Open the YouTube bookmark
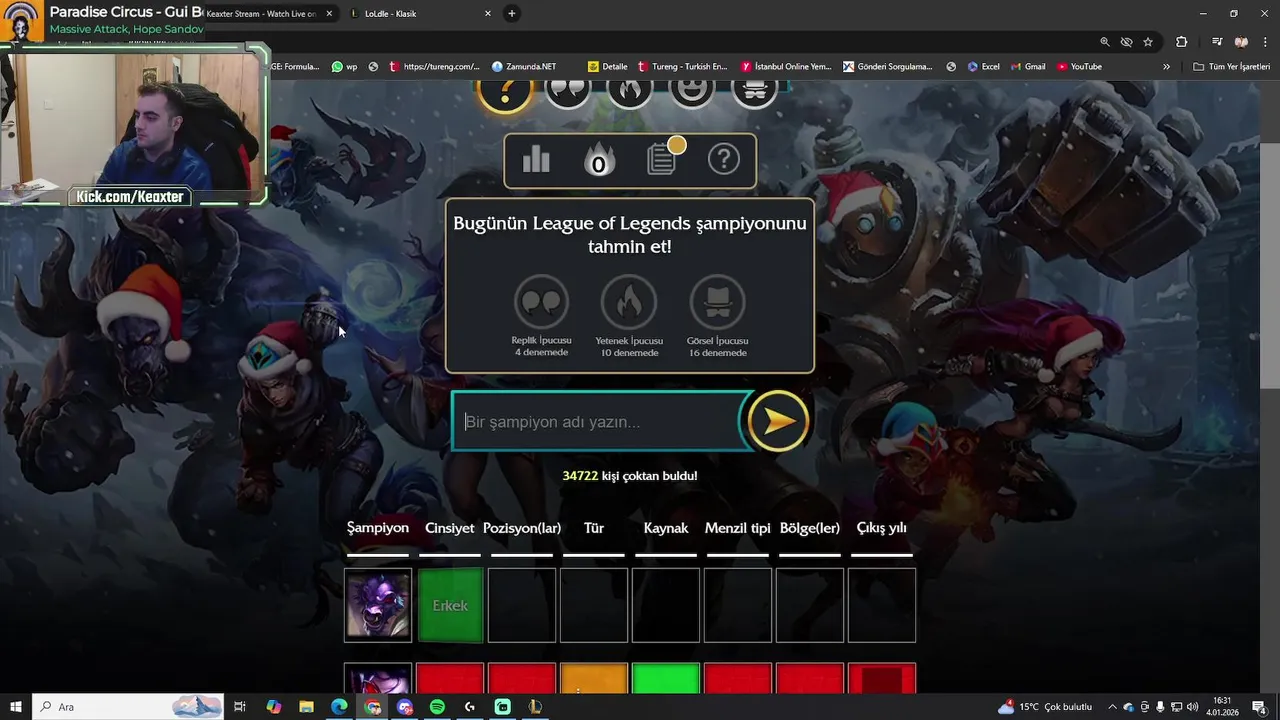The width and height of the screenshot is (1280, 720). coord(1079,67)
